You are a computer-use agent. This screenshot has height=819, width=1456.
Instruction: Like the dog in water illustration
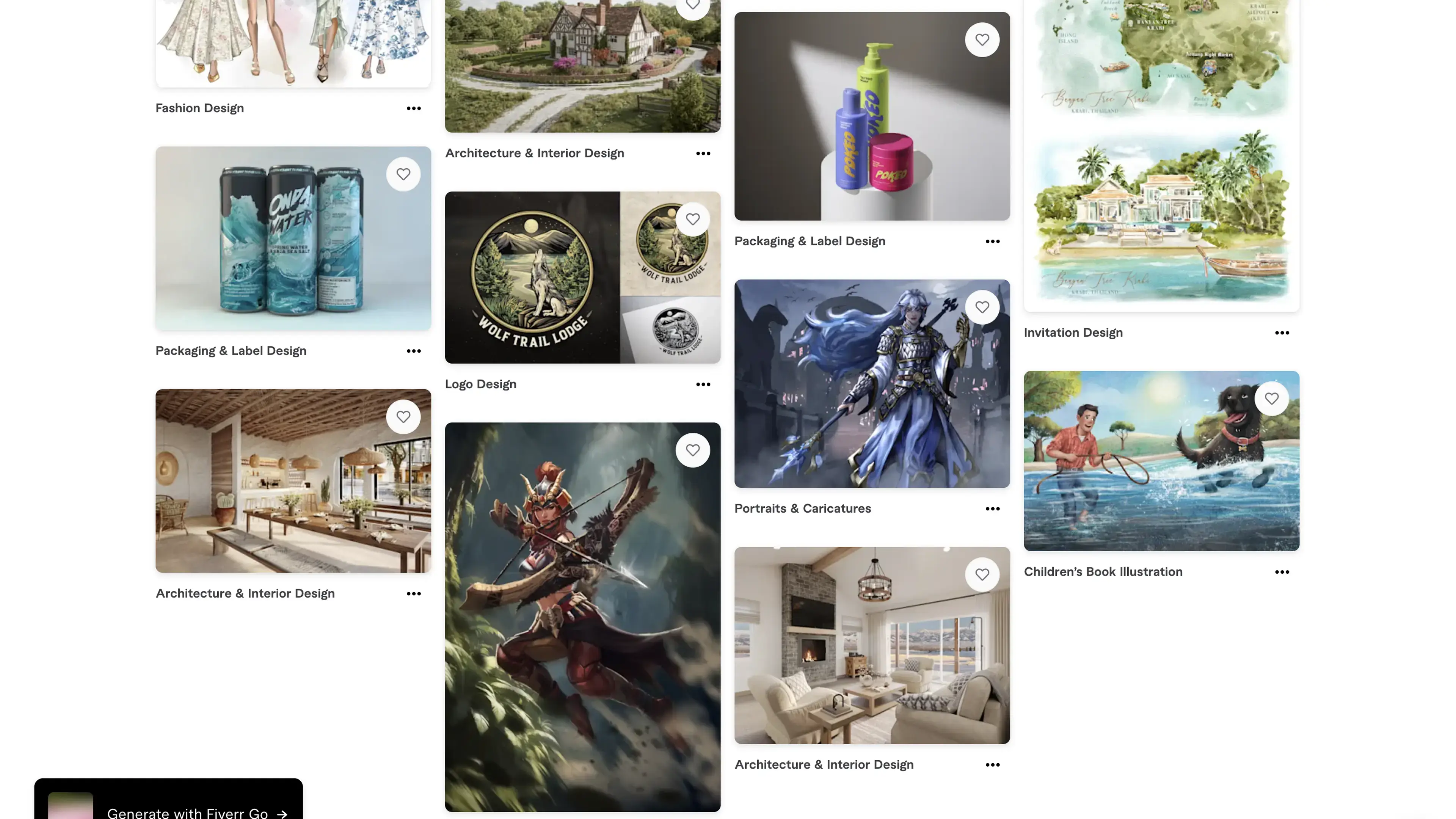[x=1271, y=399]
